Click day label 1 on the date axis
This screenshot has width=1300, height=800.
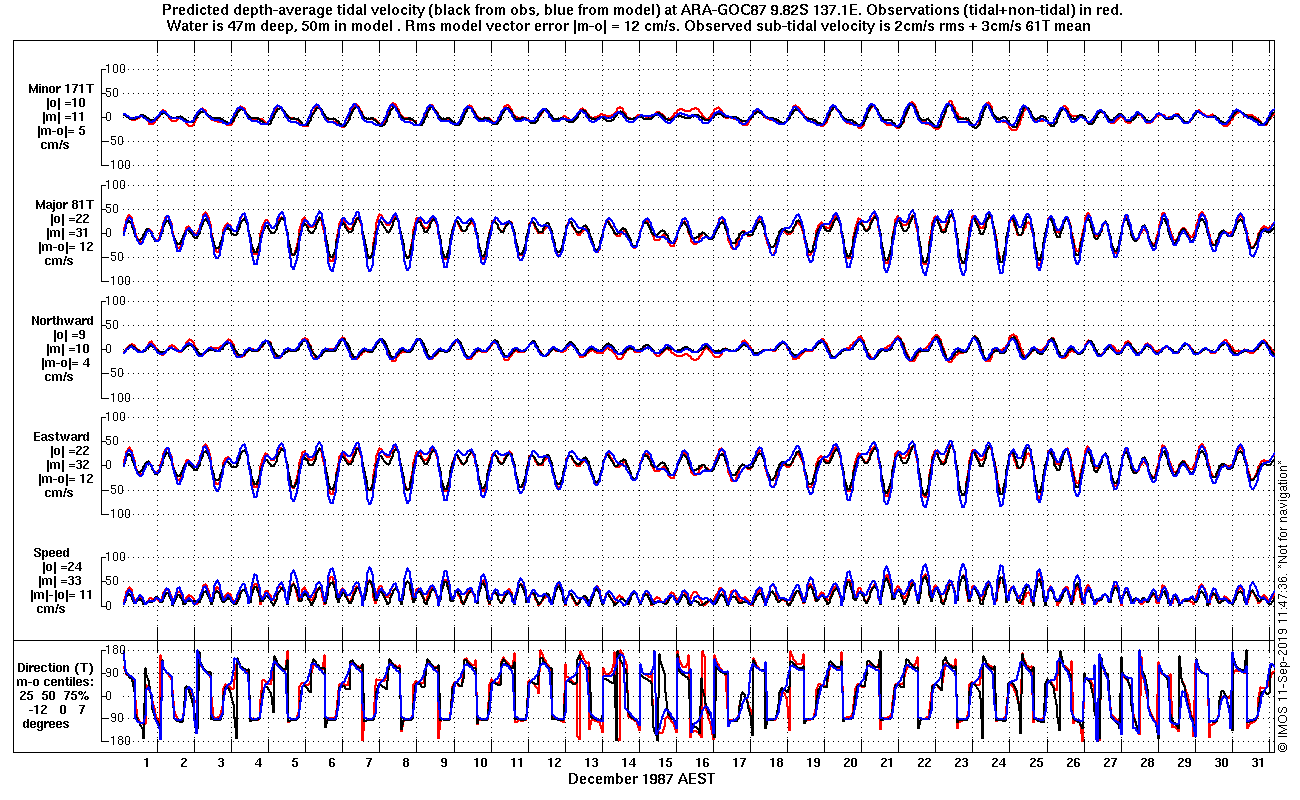[146, 762]
